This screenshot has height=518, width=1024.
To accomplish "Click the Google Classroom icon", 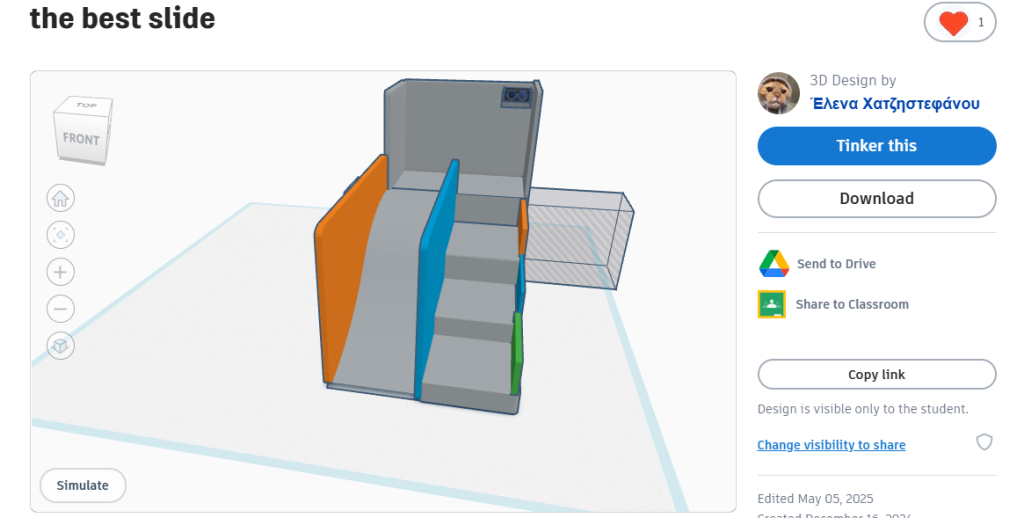I will 772,304.
